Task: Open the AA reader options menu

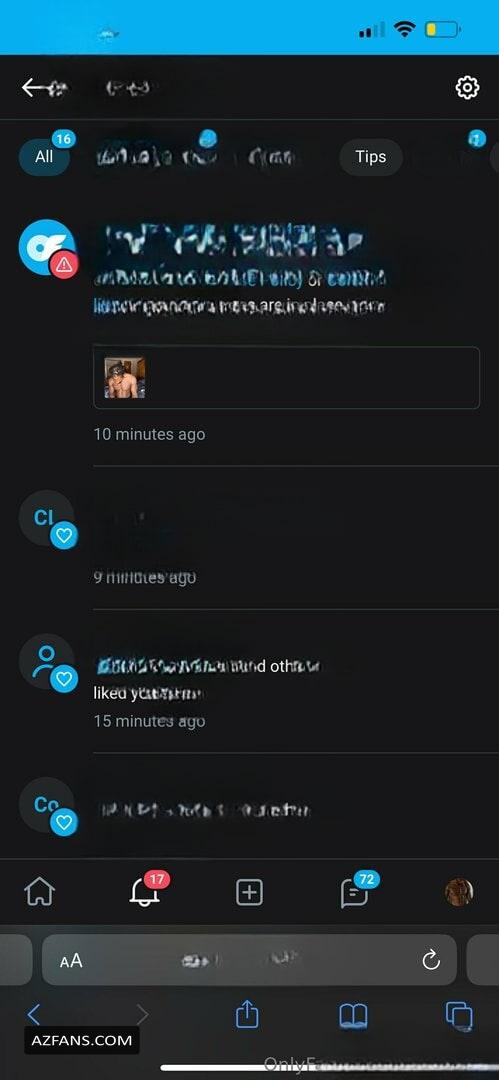Action: pyautogui.click(x=71, y=961)
